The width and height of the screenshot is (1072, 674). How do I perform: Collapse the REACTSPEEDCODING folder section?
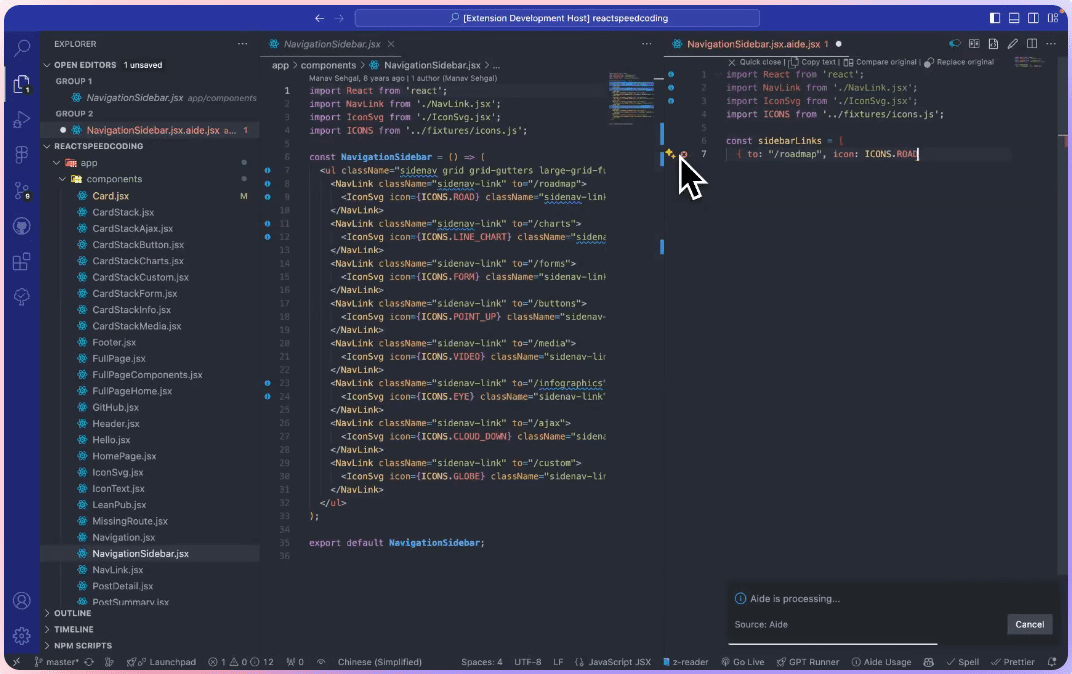point(98,146)
